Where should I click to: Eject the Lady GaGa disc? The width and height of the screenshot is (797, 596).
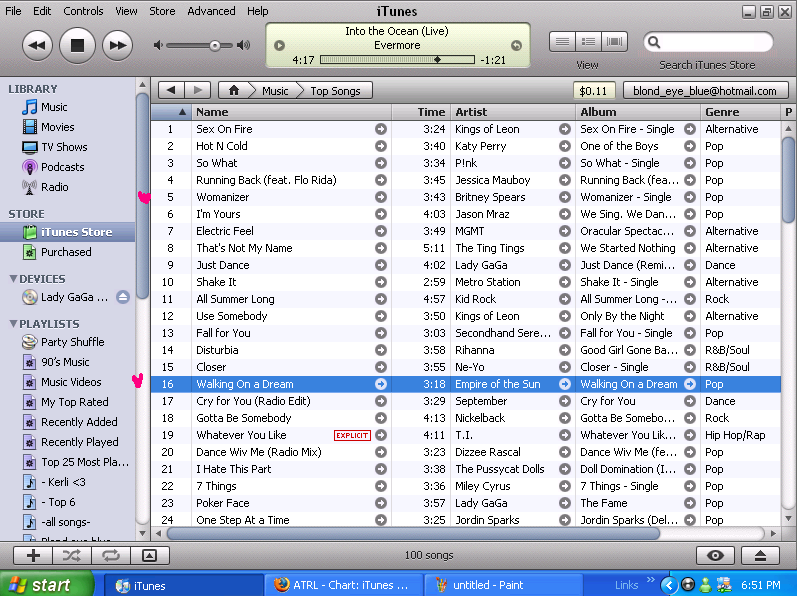tap(123, 297)
